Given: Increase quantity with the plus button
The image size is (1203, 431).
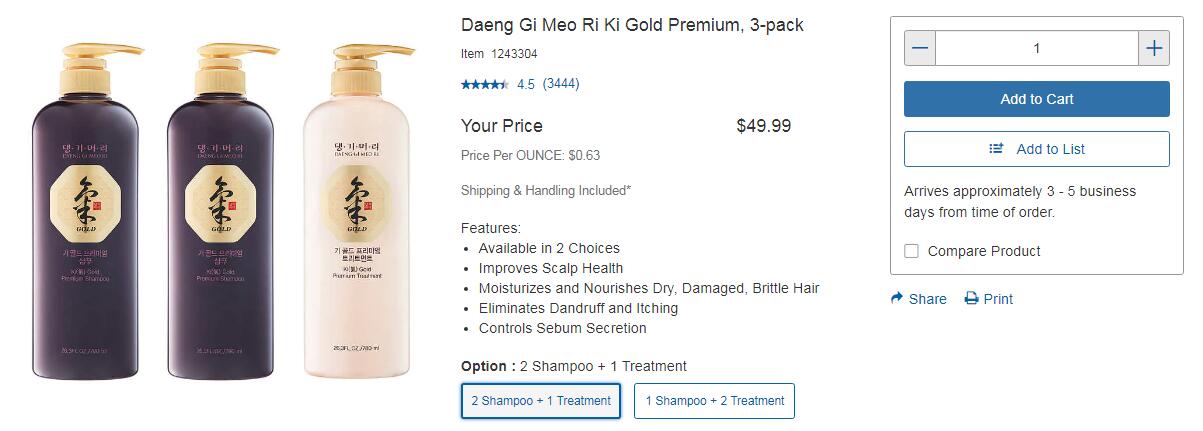Looking at the screenshot, I should 1154,48.
